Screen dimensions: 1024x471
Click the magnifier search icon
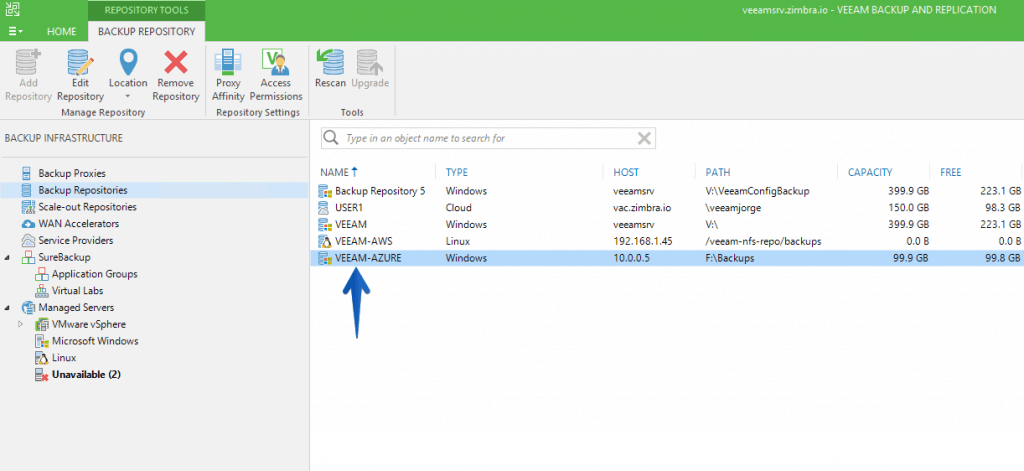[x=332, y=138]
